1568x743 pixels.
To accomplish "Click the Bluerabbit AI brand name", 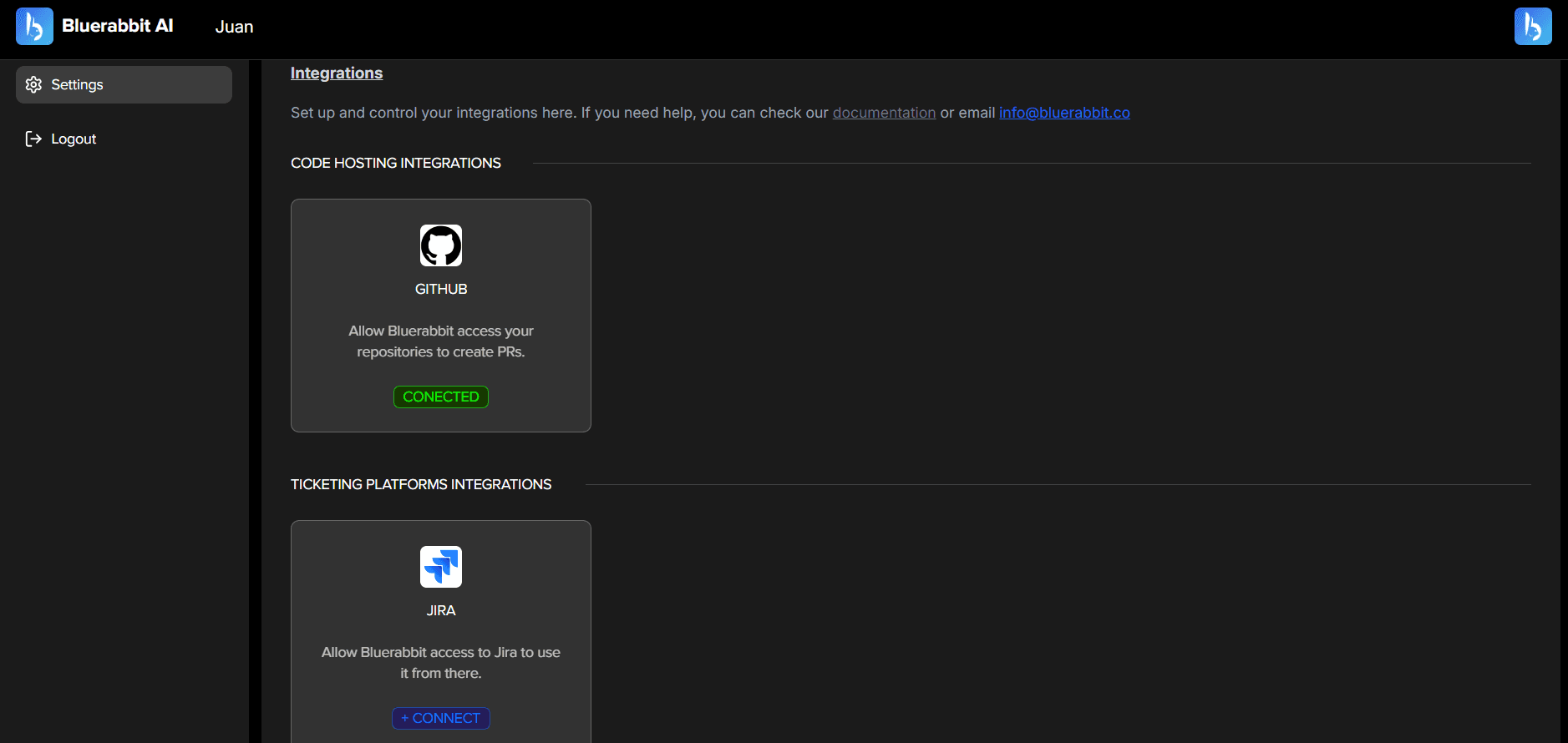I will [117, 26].
